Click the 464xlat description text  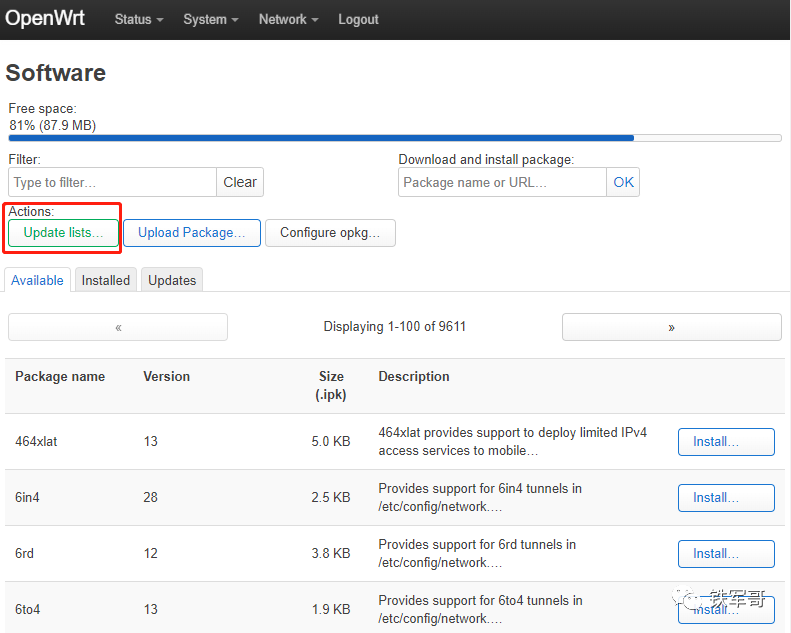pos(513,441)
